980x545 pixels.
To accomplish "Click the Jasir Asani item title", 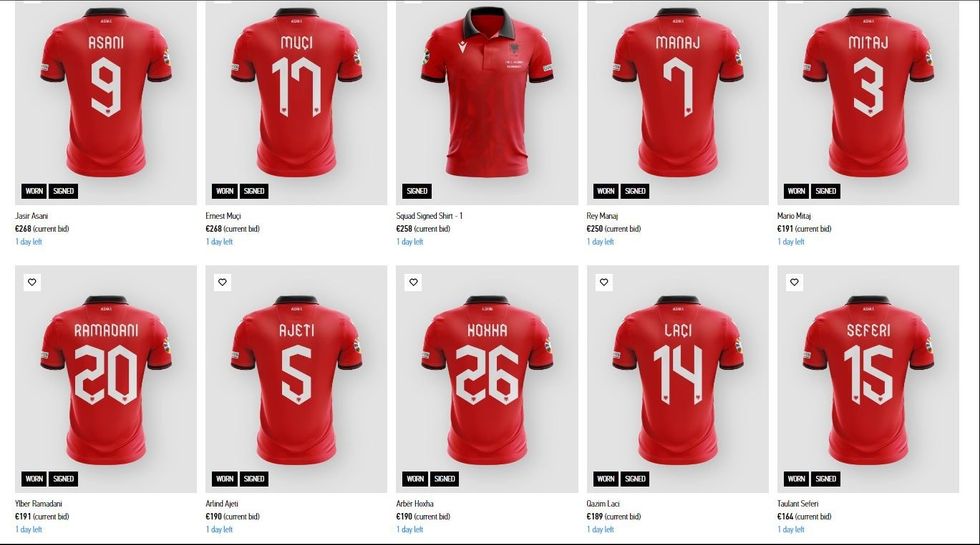I will tap(31, 216).
